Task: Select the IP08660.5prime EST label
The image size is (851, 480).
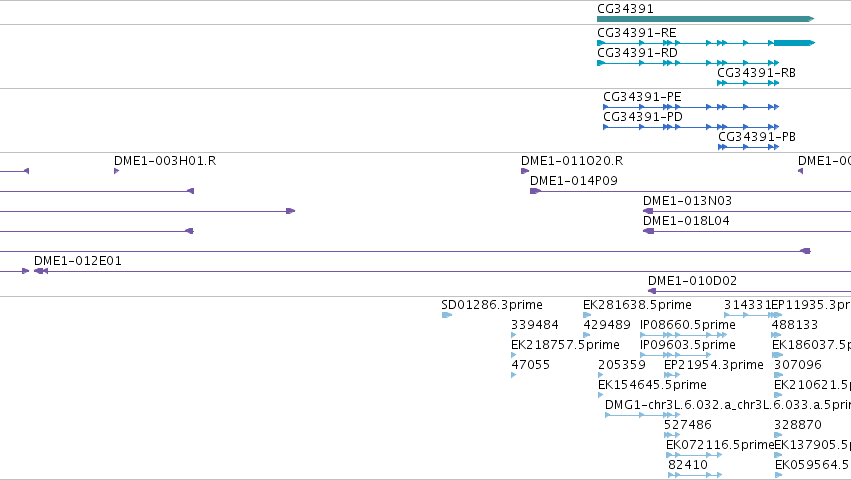Action: pyautogui.click(x=688, y=325)
